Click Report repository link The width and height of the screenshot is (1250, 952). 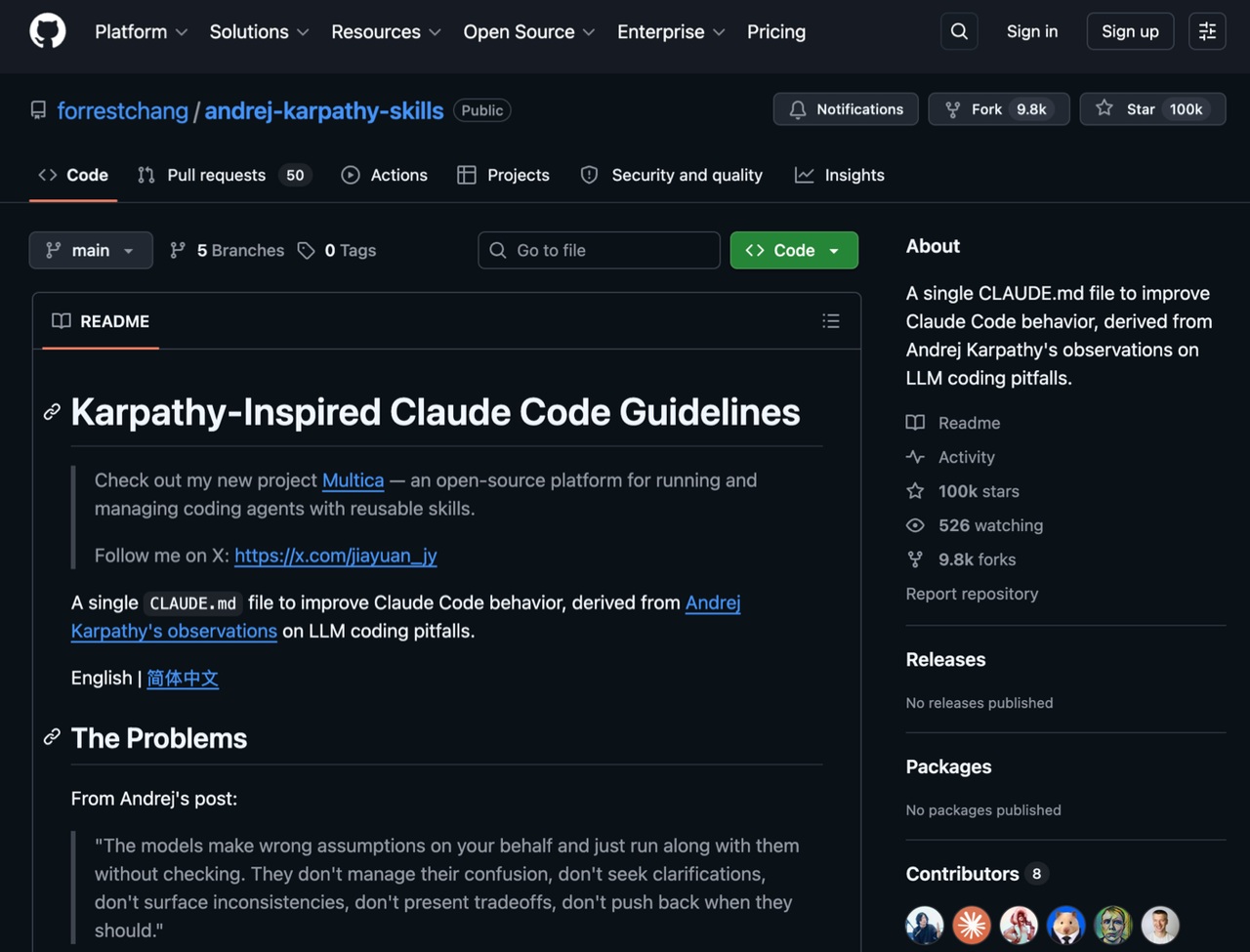972,594
